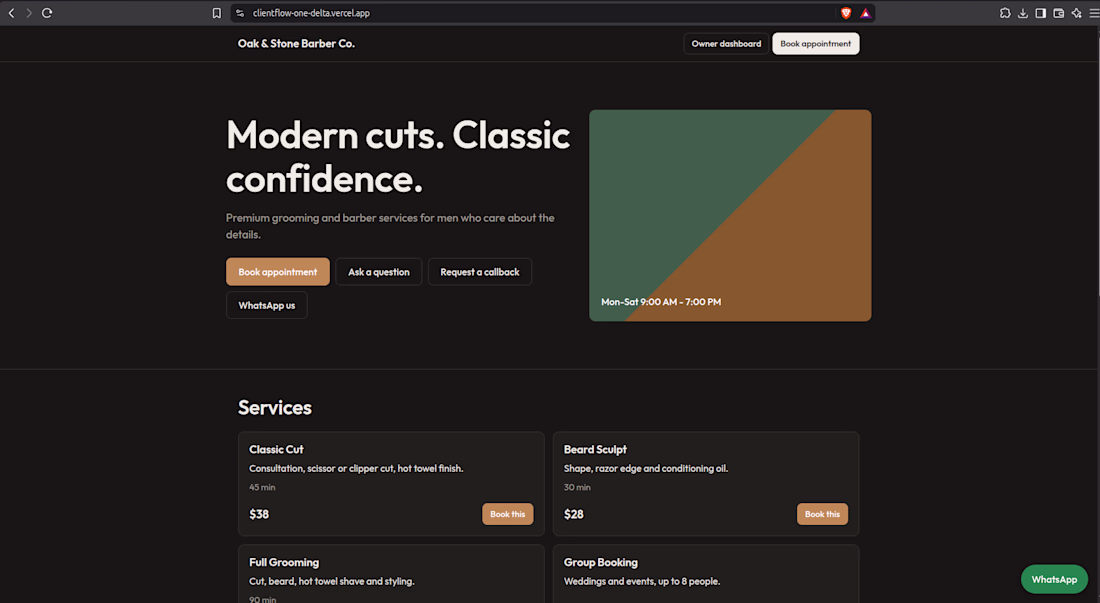Click the tan Book appointment hero button

pyautogui.click(x=278, y=271)
